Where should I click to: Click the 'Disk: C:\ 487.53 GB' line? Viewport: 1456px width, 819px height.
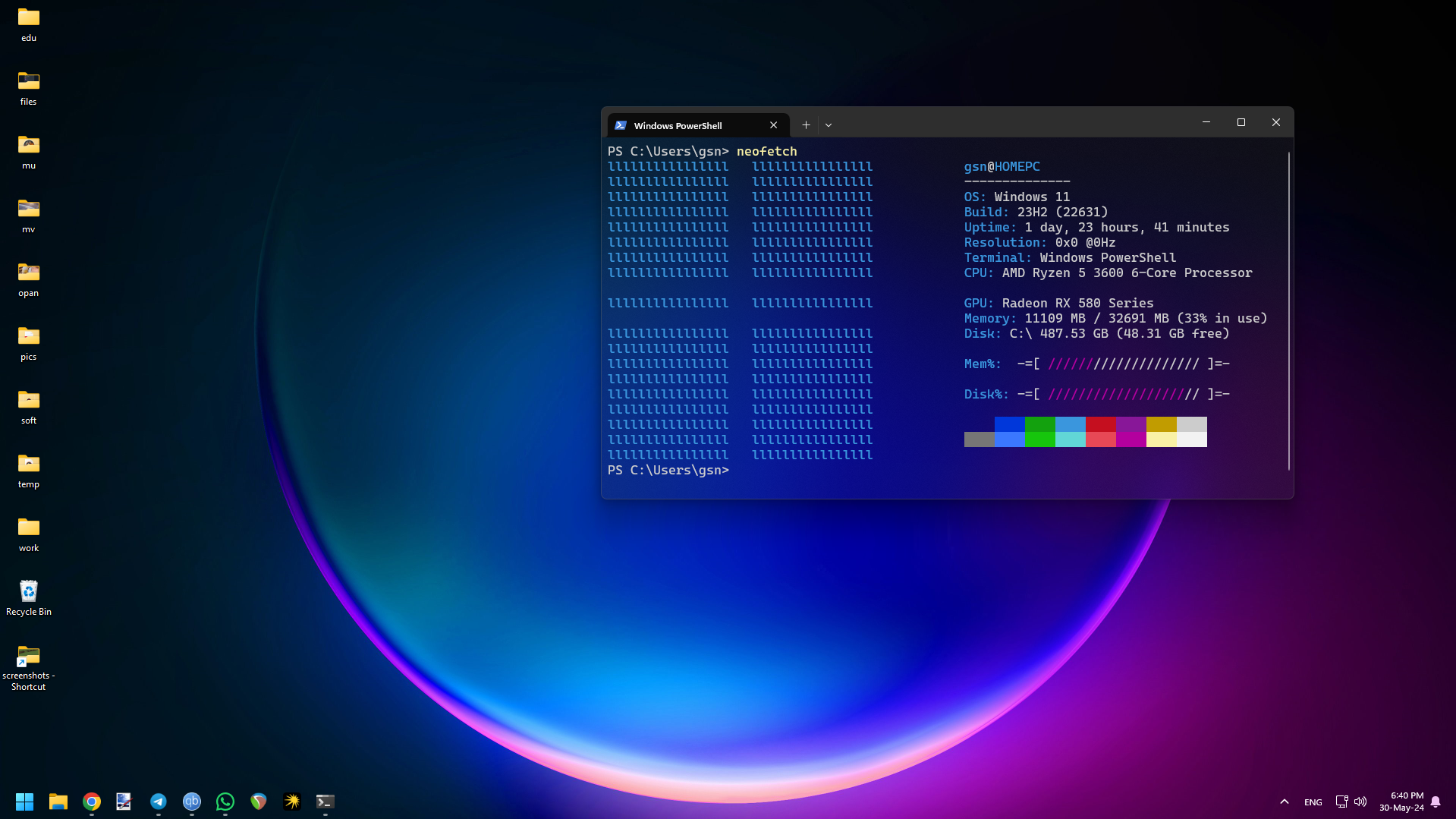click(x=1096, y=333)
